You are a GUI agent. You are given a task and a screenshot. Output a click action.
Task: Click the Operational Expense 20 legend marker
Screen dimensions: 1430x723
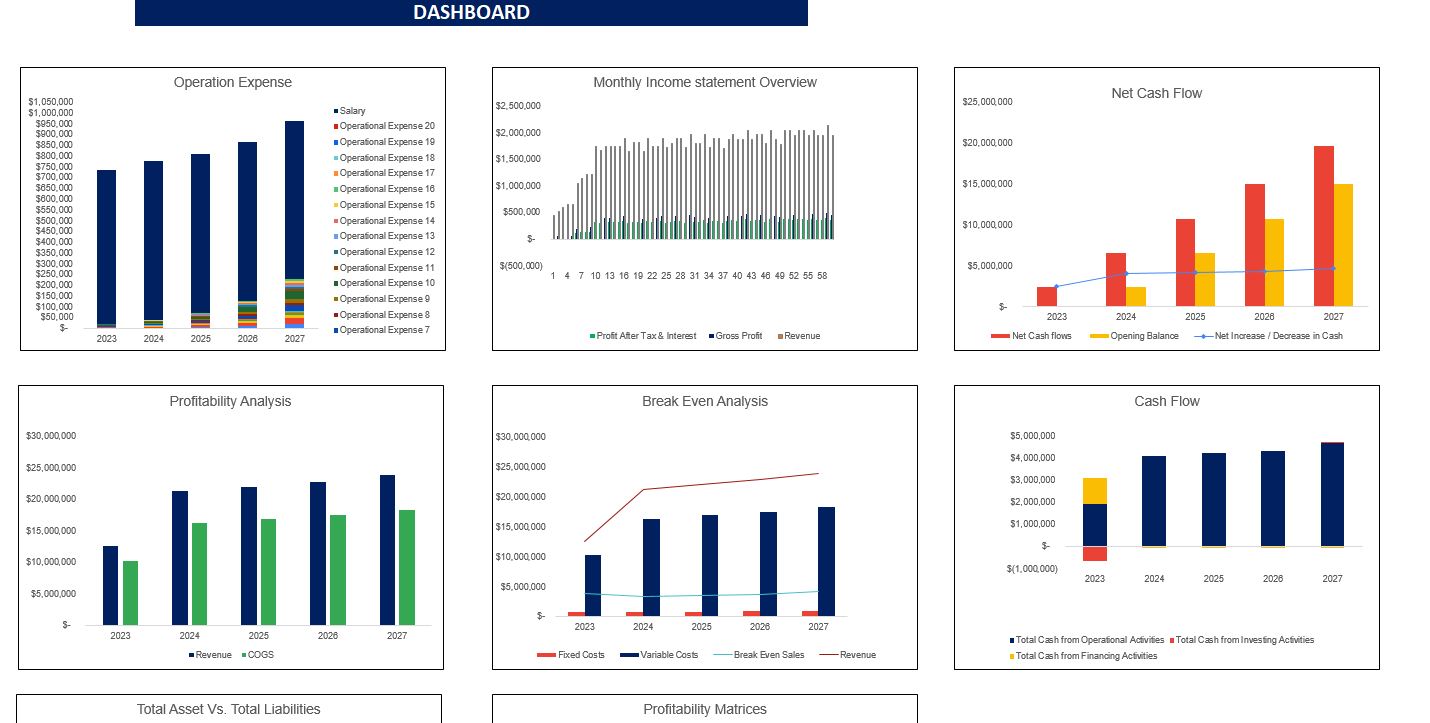click(x=335, y=125)
